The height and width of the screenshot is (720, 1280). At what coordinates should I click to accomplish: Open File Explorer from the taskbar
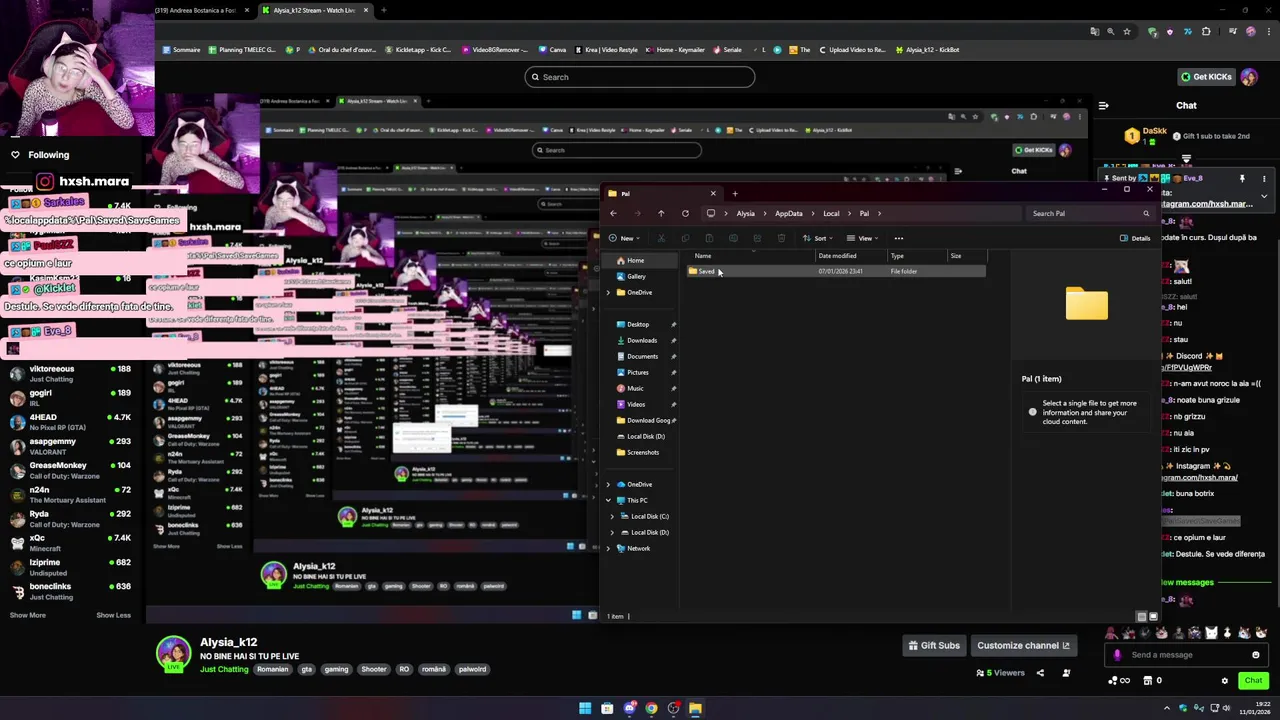click(695, 708)
